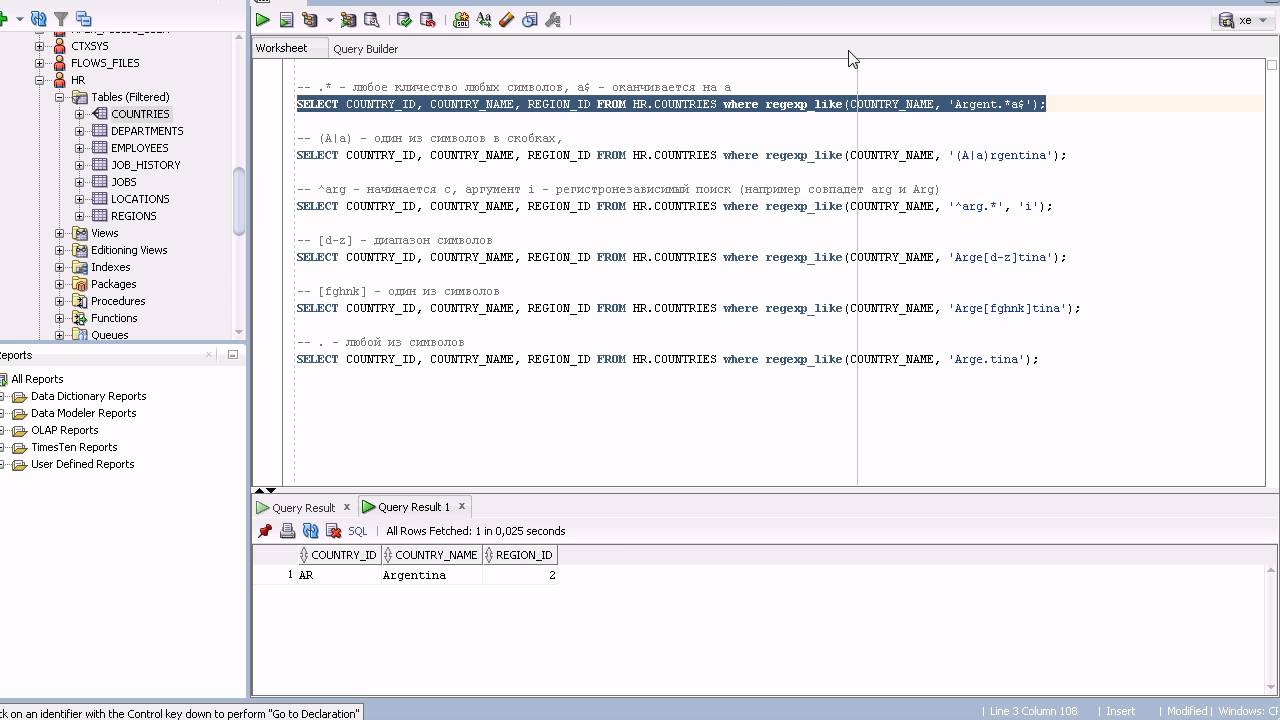The height and width of the screenshot is (720, 1280).
Task: Expand the FLOWS_FILES user node
Action: tap(40, 63)
